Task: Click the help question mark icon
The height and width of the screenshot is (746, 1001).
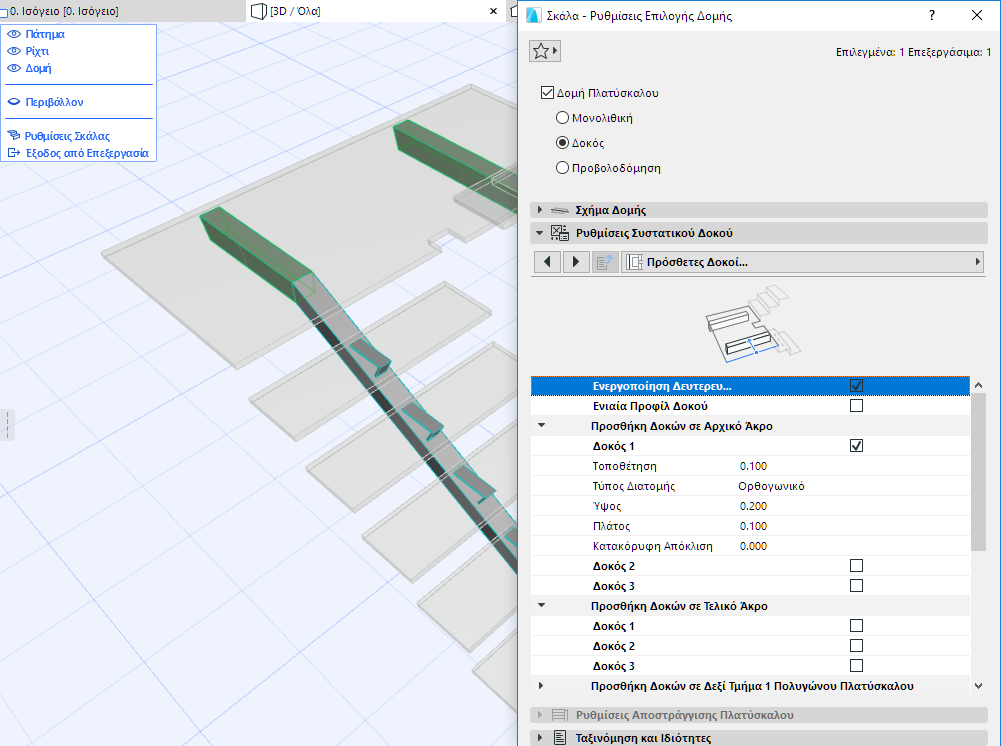Action: (932, 16)
